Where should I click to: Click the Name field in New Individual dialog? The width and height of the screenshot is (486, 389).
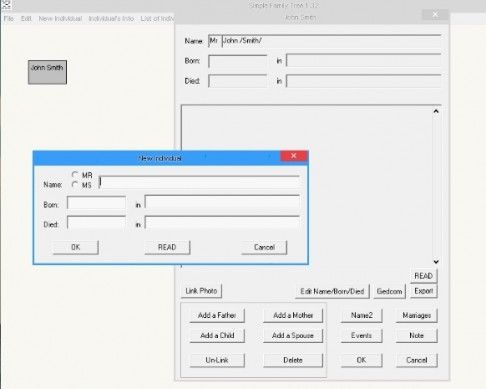(199, 182)
